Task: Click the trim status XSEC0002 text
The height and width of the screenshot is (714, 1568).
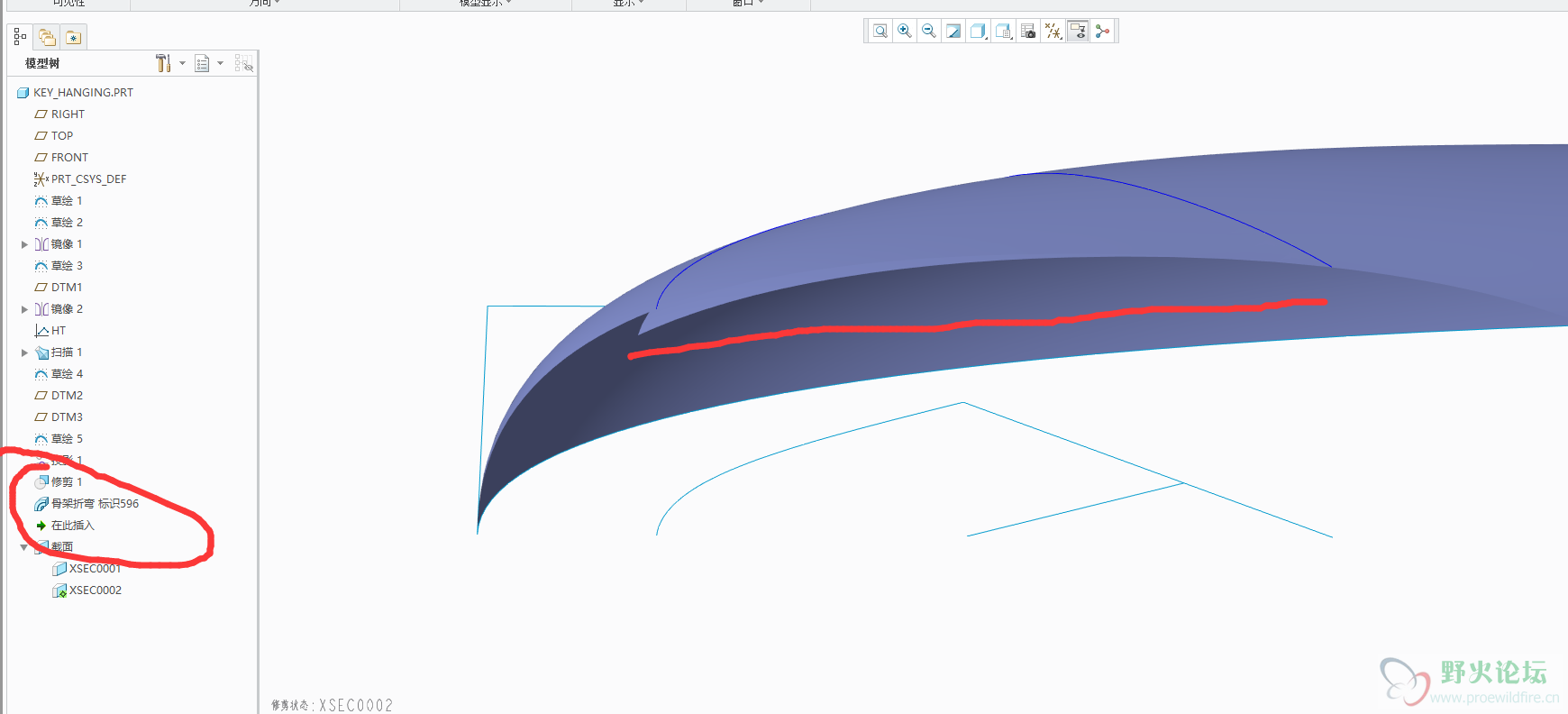Action: click(333, 705)
